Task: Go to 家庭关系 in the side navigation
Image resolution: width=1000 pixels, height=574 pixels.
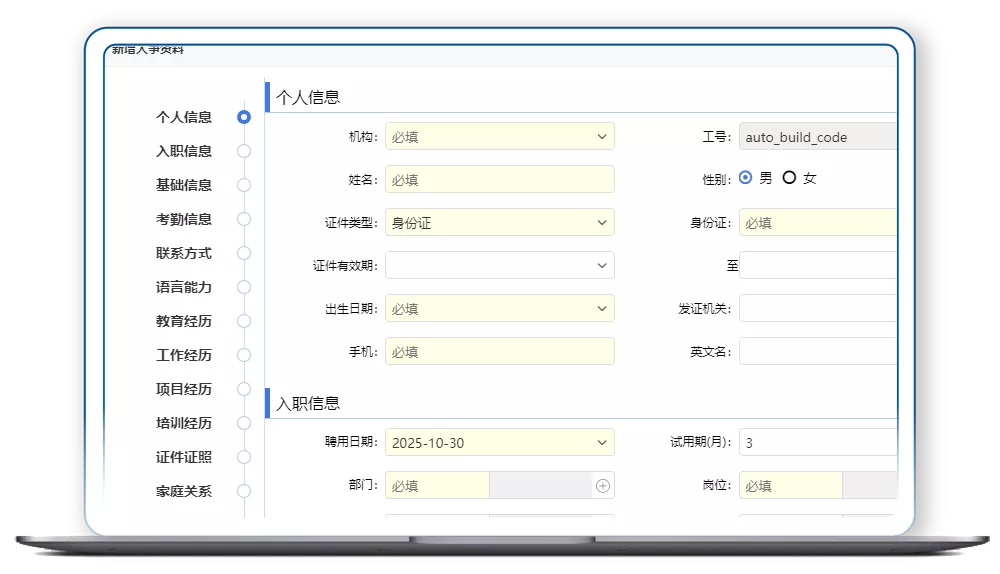Action: coord(184,491)
